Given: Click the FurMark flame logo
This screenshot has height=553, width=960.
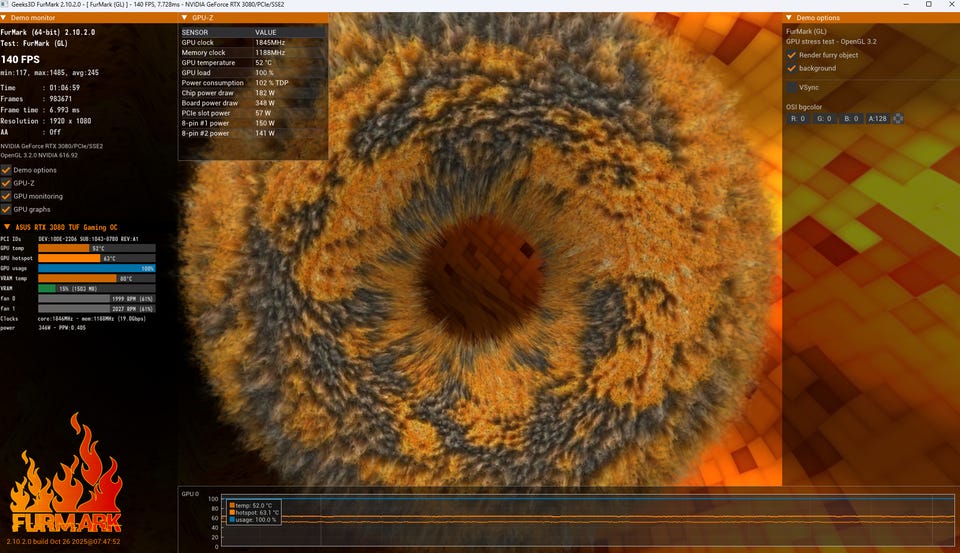Looking at the screenshot, I should (x=66, y=473).
